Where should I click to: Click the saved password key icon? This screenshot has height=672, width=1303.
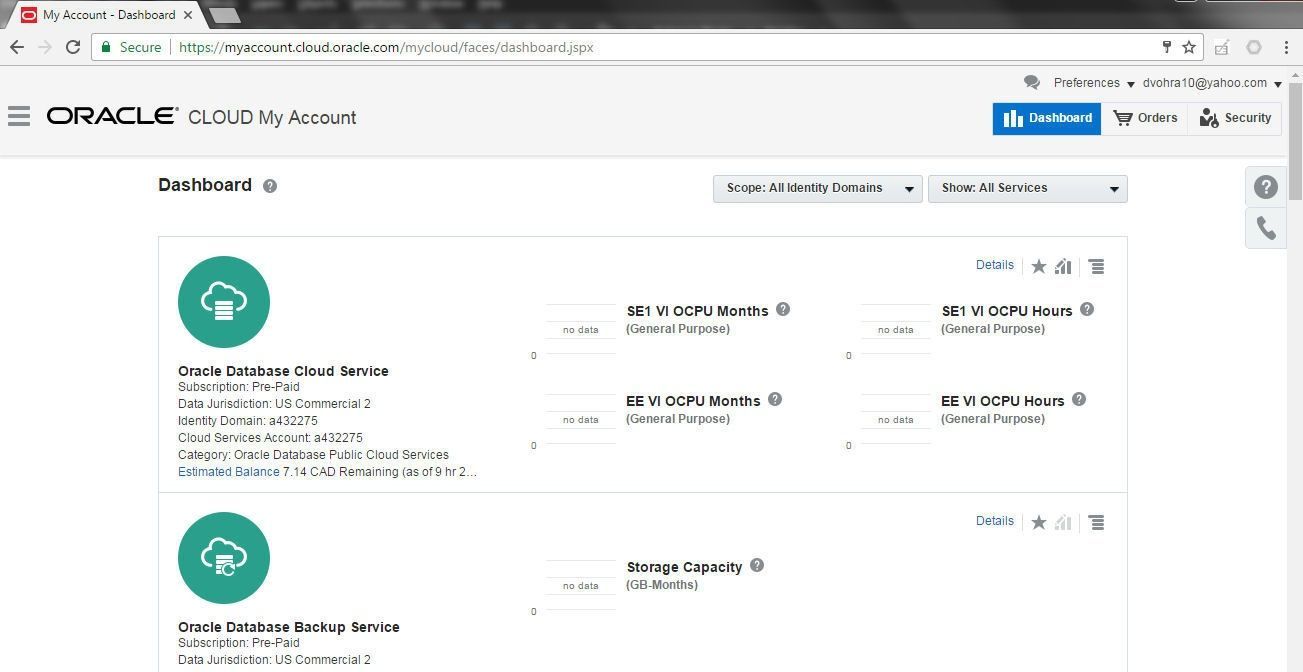[1166, 47]
